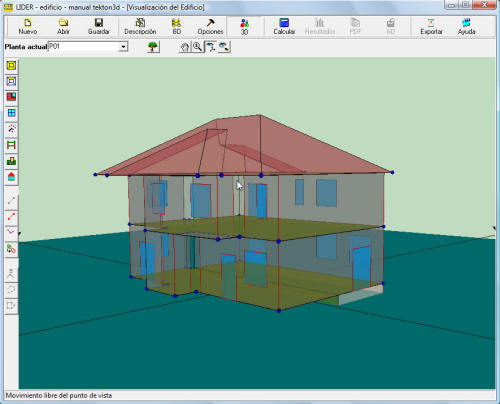500x404 pixels.
Task: Open a file with Abrir
Action: pos(63,27)
